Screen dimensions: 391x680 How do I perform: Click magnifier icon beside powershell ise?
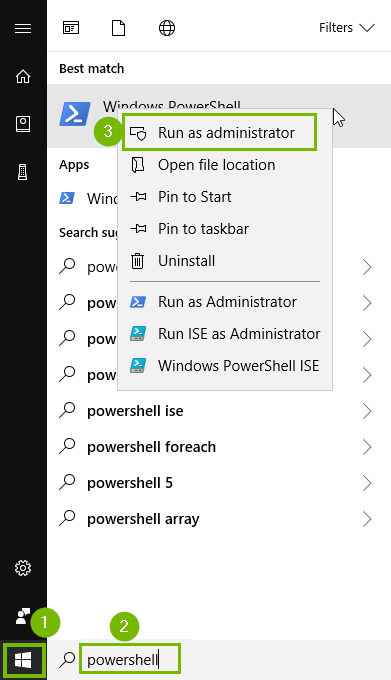[x=67, y=410]
